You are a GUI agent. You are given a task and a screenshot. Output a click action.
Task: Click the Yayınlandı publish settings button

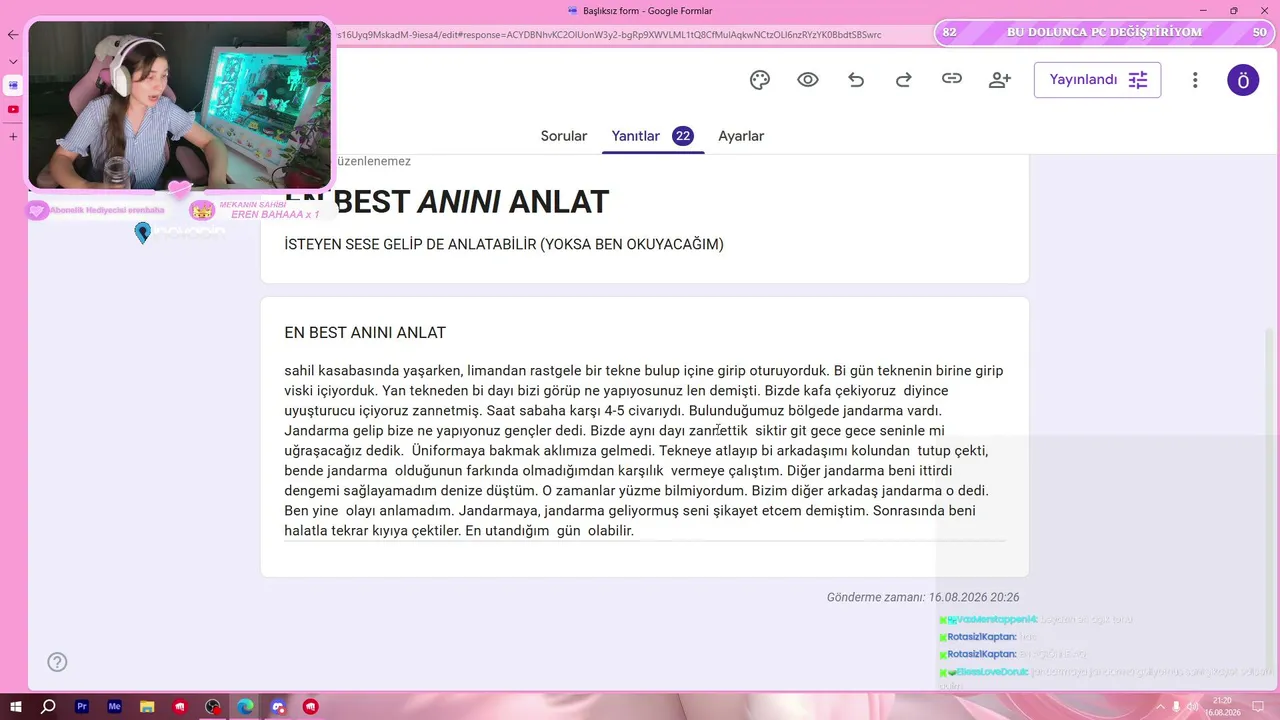pyautogui.click(x=1097, y=80)
